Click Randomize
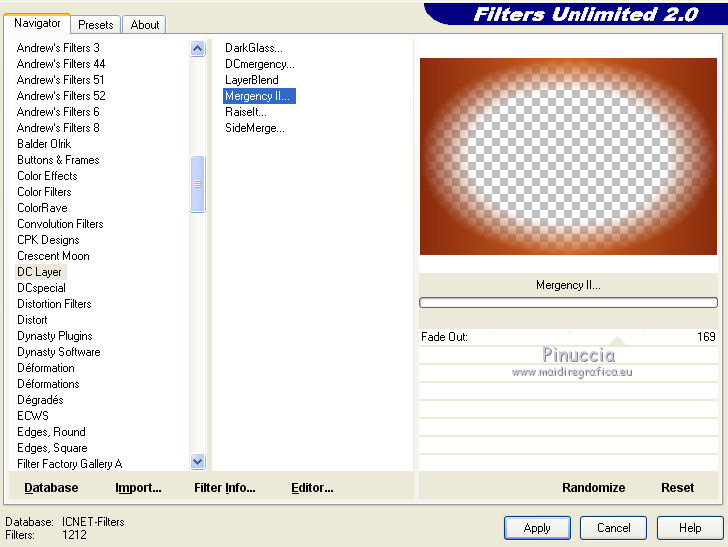This screenshot has height=547, width=728. point(593,488)
